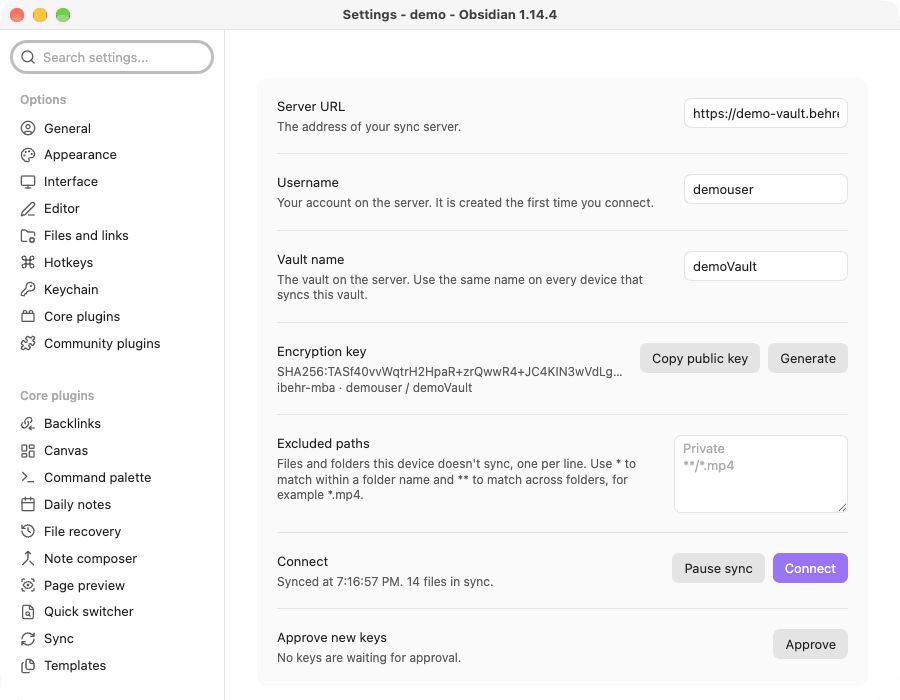
Task: Click the Files and links label
Action: coord(86,236)
